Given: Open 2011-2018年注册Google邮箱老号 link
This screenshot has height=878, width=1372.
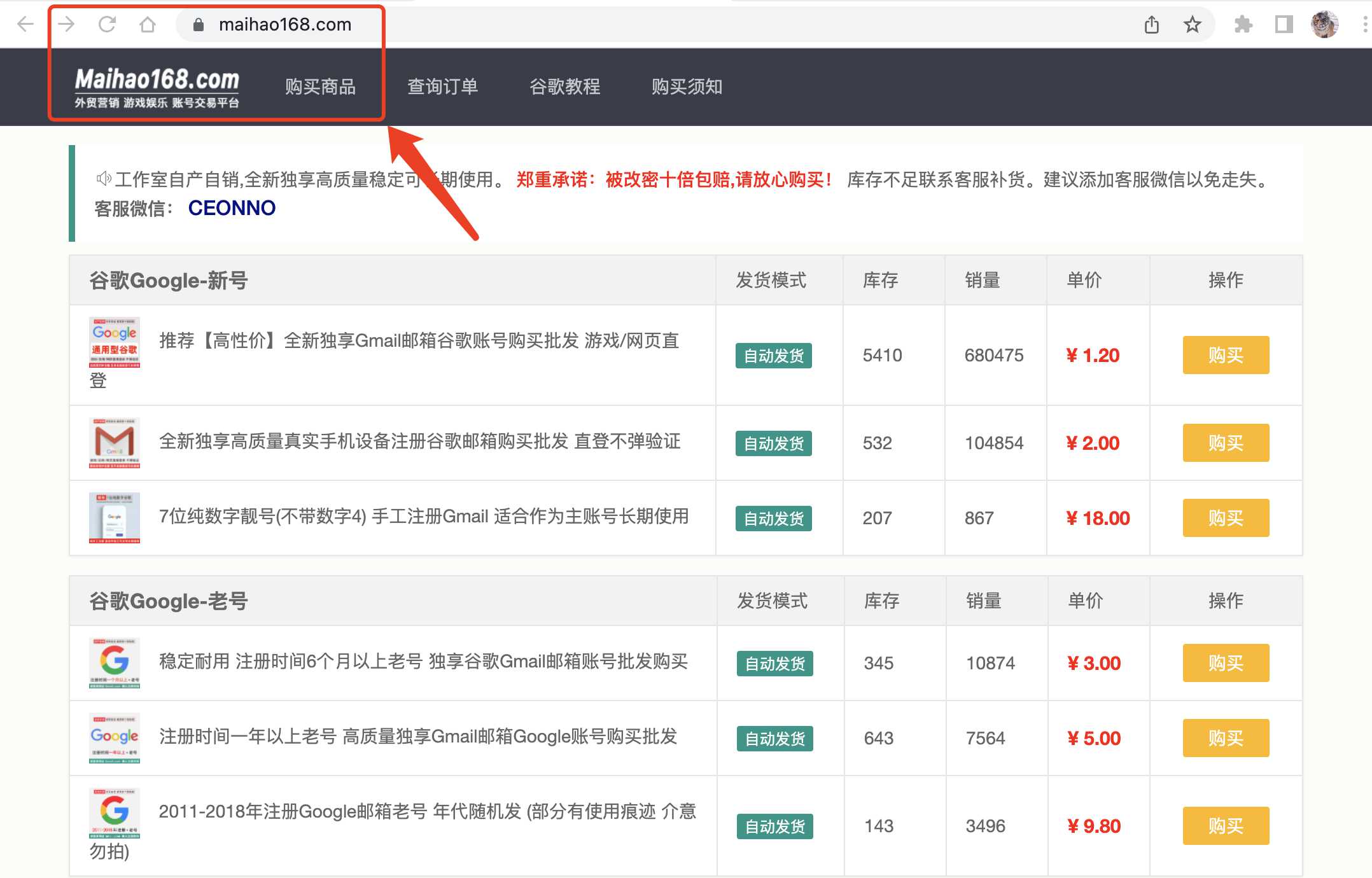Looking at the screenshot, I should coord(428,812).
